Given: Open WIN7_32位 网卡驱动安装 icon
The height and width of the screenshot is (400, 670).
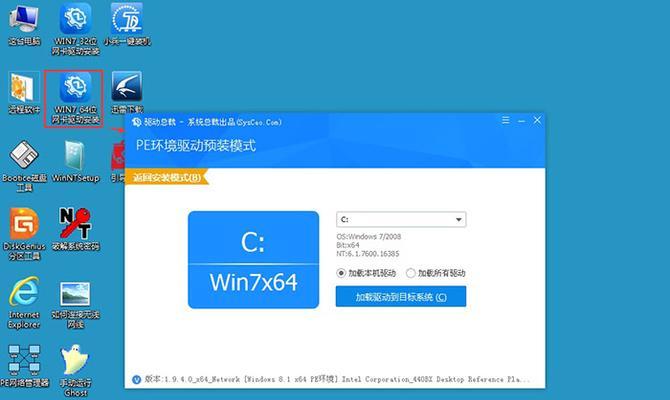Looking at the screenshot, I should pyautogui.click(x=76, y=29).
